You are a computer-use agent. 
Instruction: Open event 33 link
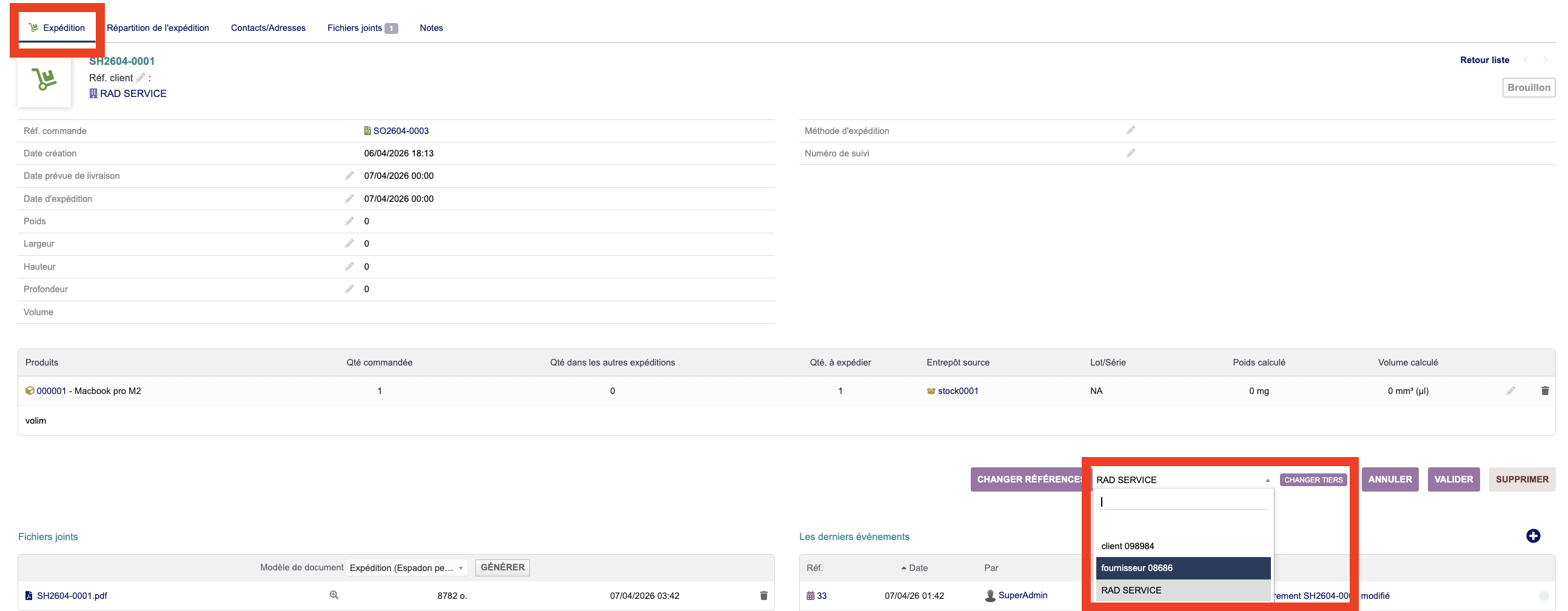click(822, 596)
